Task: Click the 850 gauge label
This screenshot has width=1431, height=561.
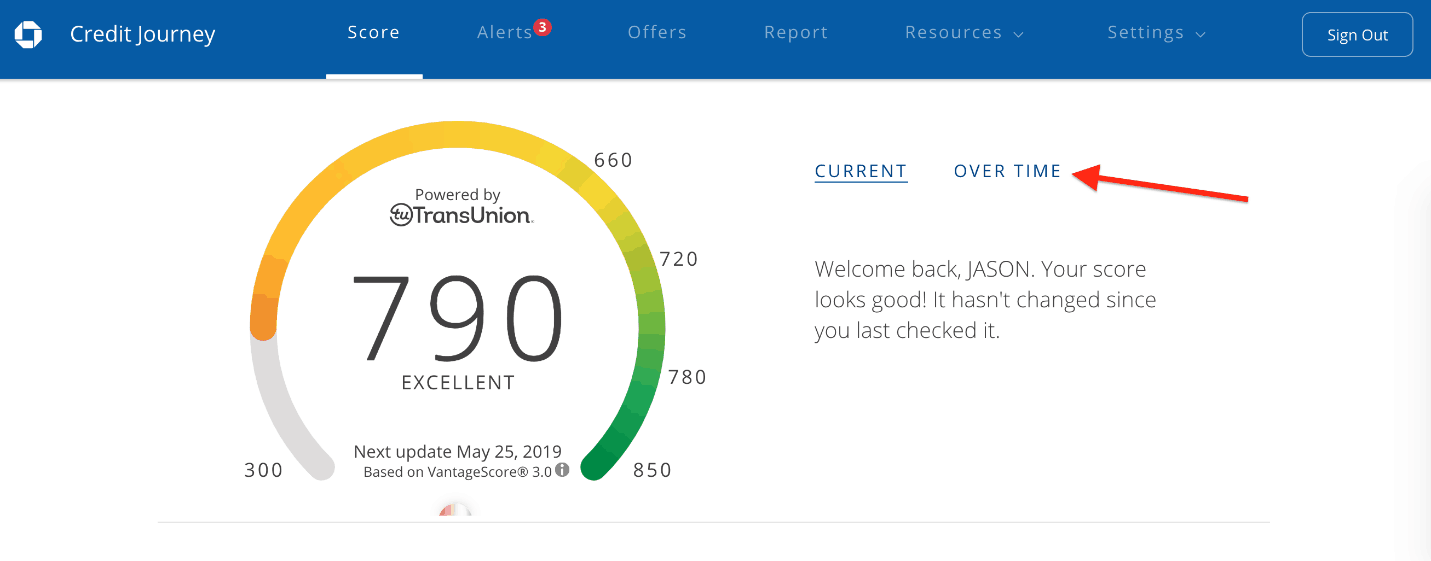Action: tap(653, 470)
